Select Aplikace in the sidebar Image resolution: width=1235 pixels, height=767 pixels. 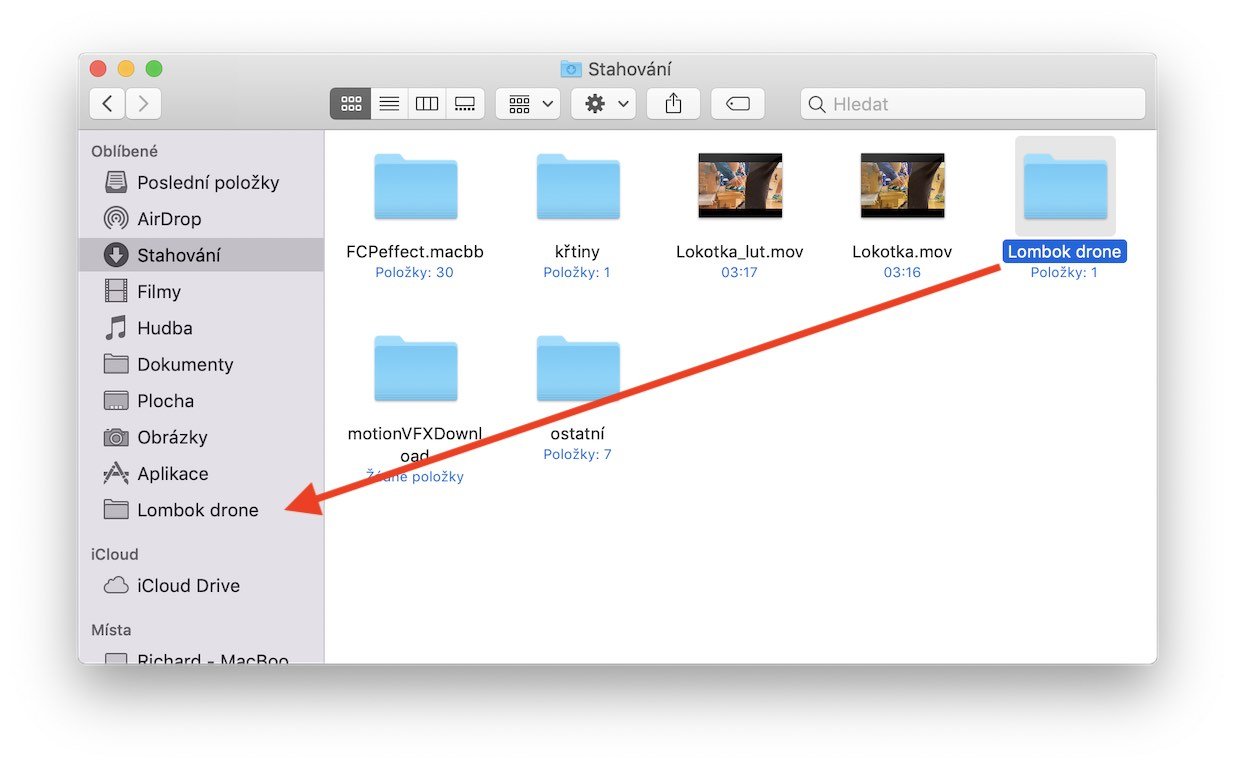tap(172, 474)
